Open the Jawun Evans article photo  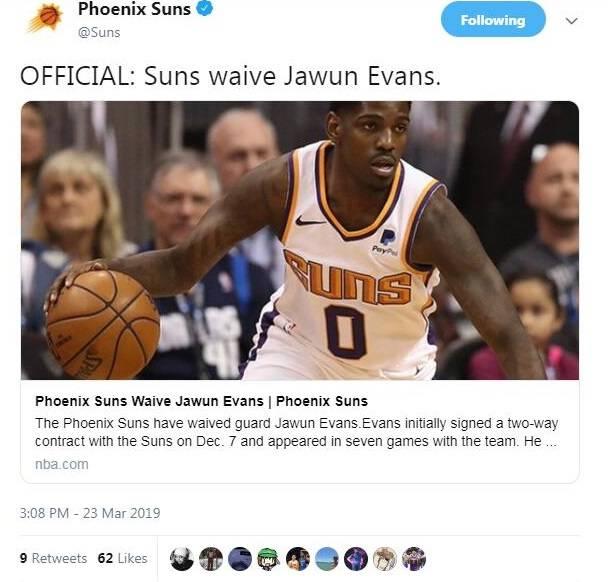tap(300, 240)
